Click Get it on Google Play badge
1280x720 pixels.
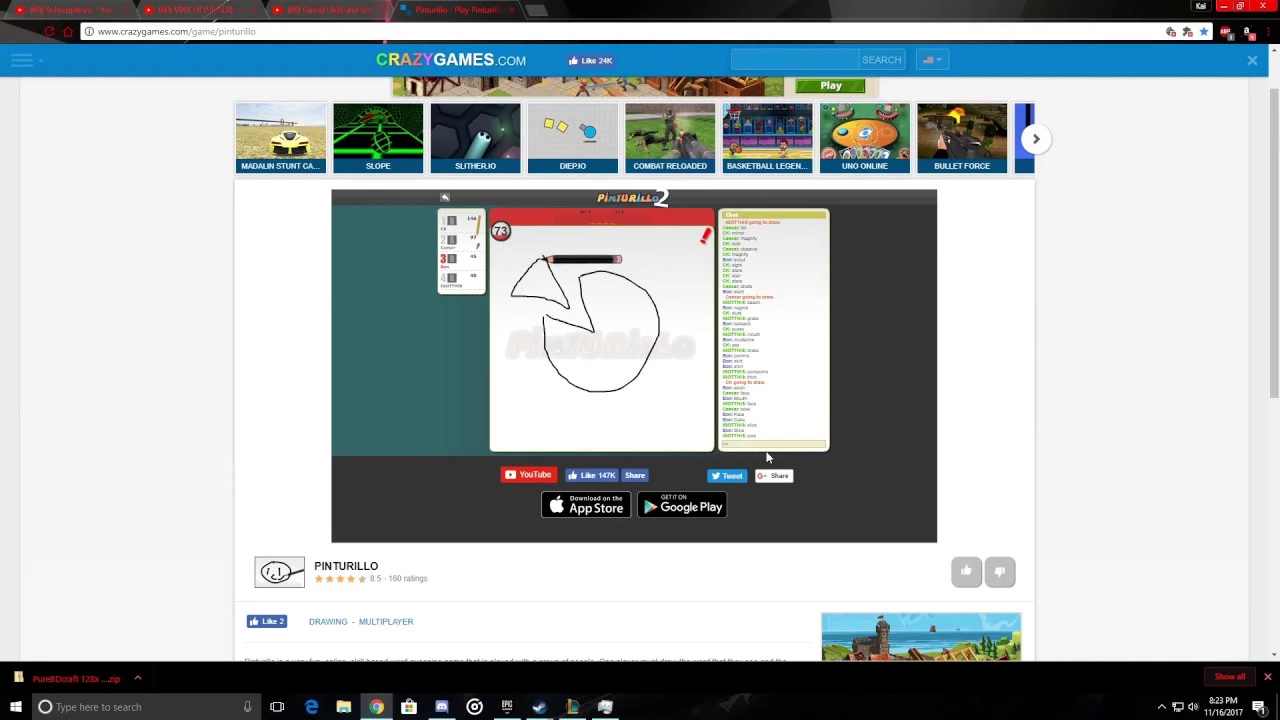click(x=682, y=506)
